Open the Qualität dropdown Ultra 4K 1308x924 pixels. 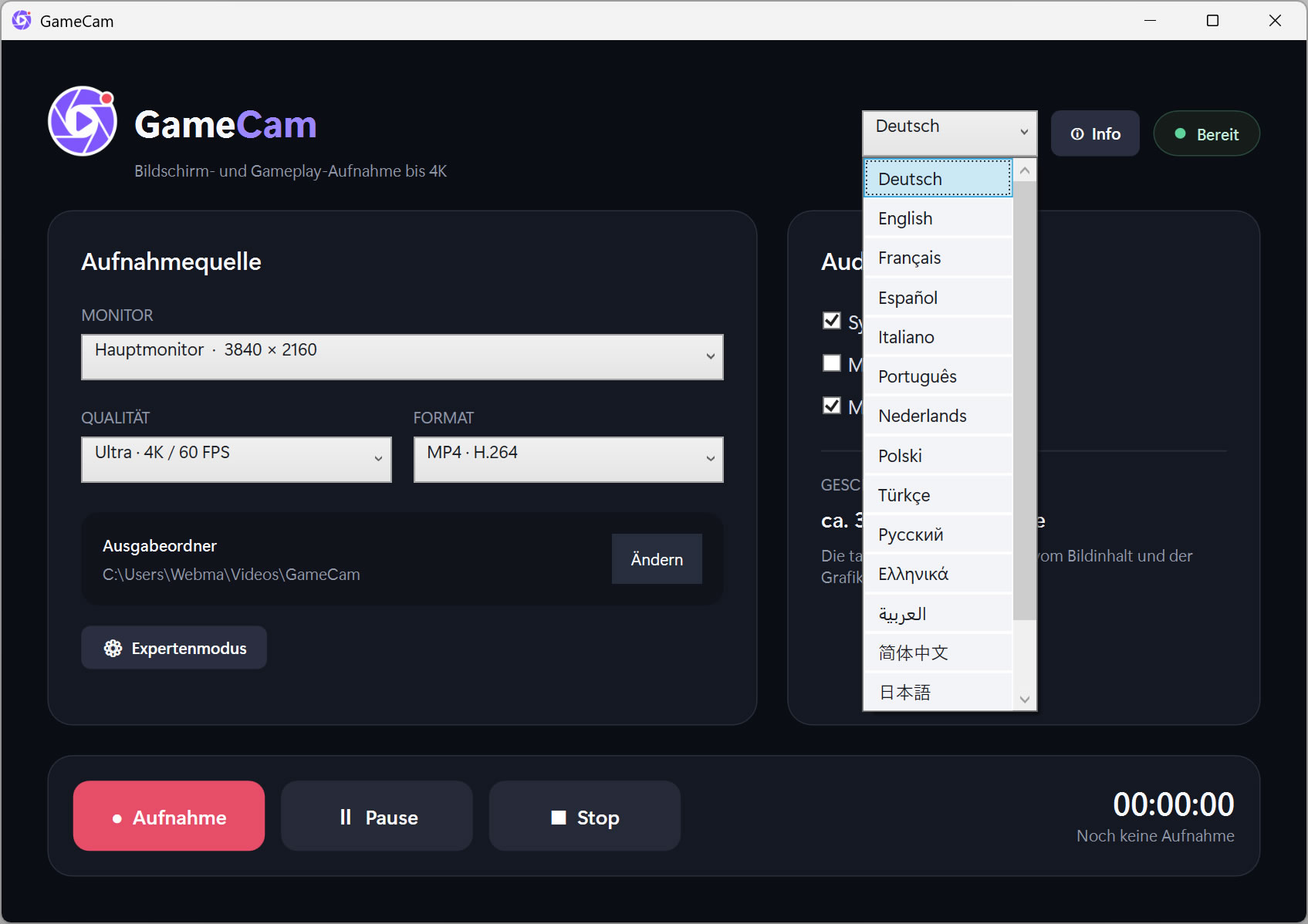pyautogui.click(x=236, y=459)
